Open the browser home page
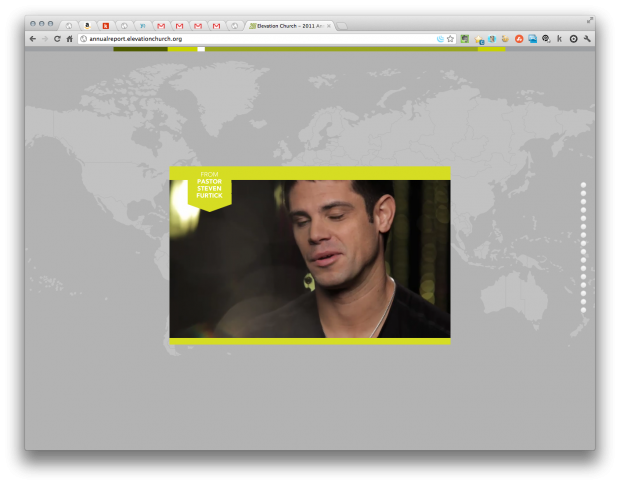This screenshot has width=620, height=485. click(x=70, y=39)
